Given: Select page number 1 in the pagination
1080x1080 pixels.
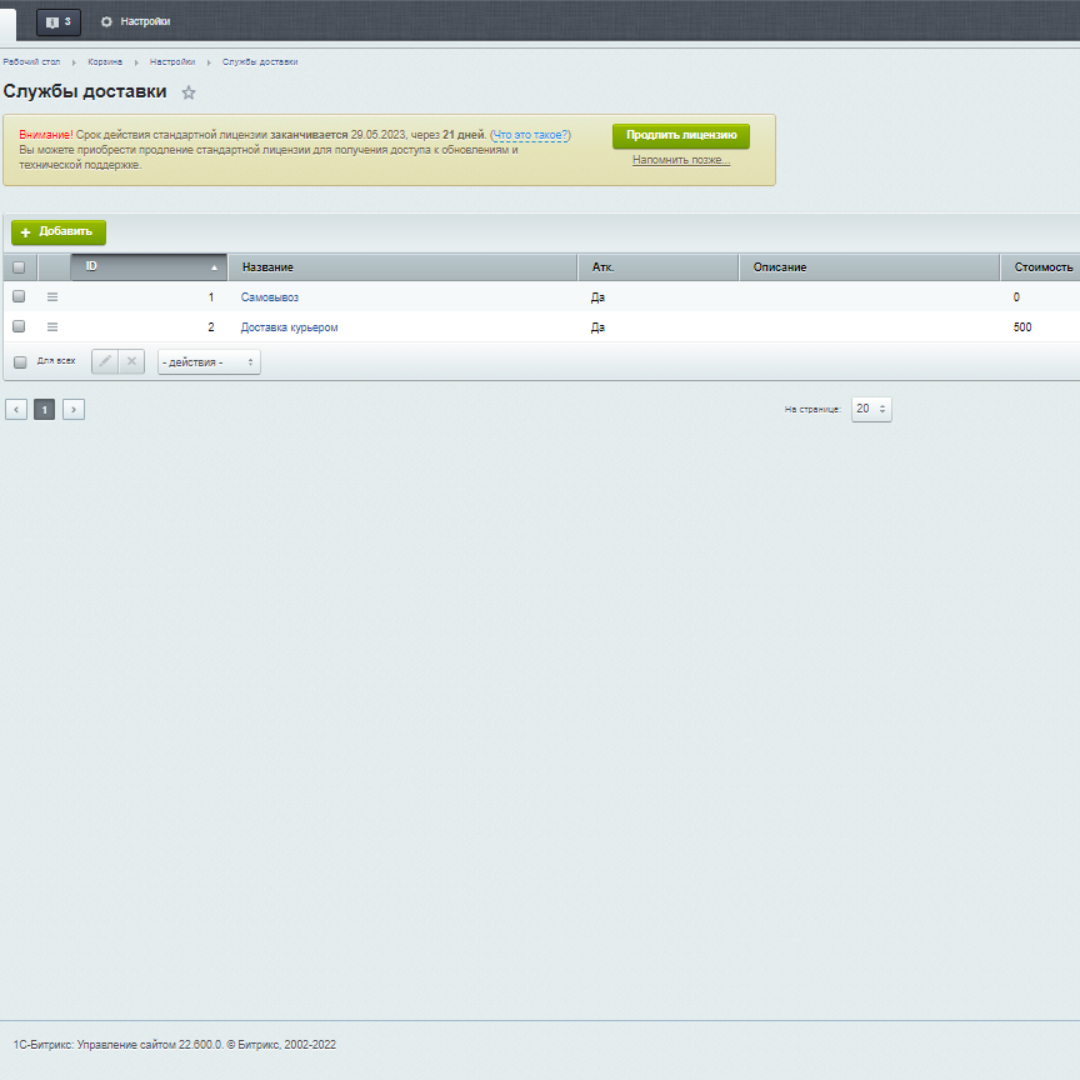Looking at the screenshot, I should coord(45,410).
